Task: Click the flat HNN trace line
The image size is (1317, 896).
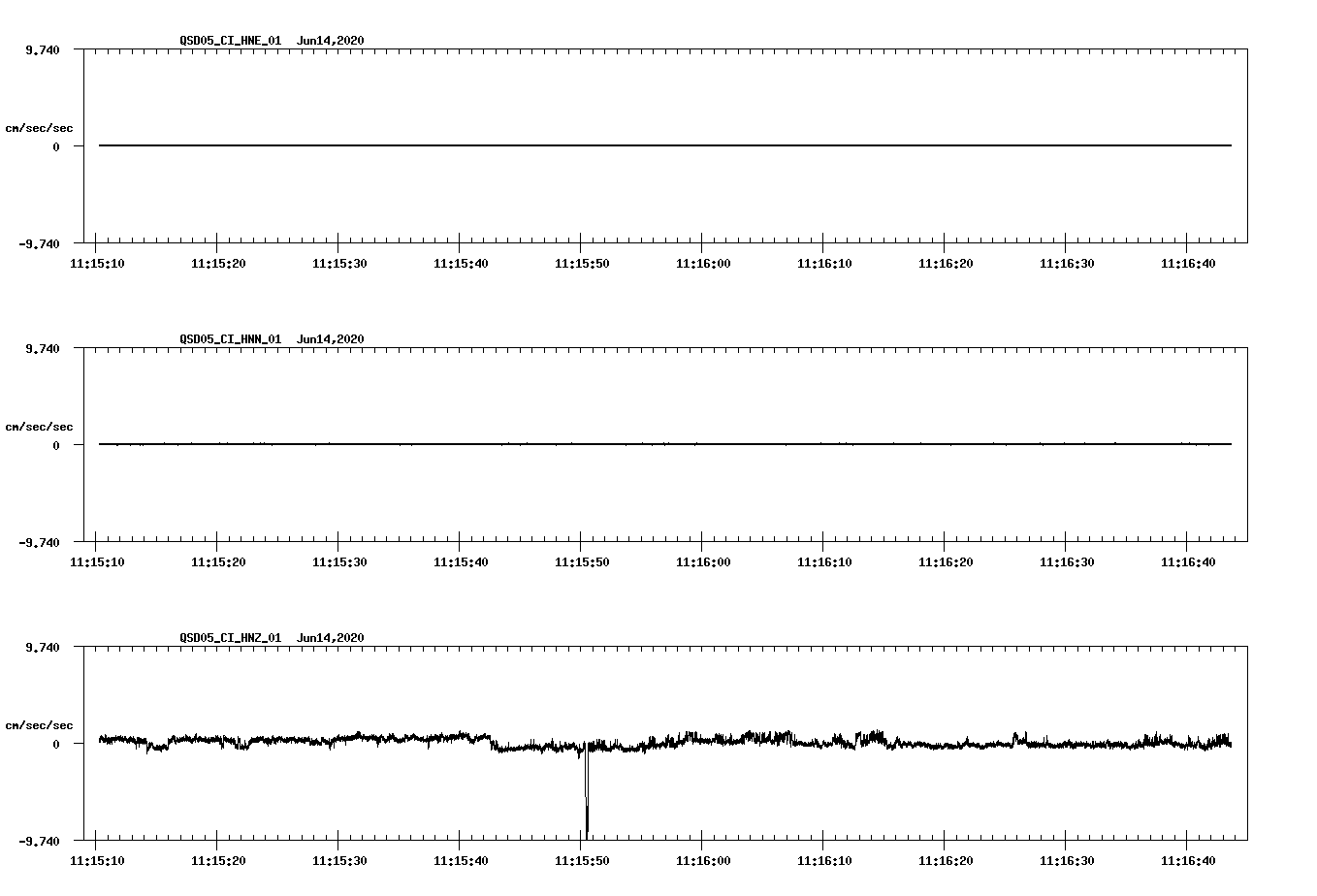Action: click(x=665, y=444)
